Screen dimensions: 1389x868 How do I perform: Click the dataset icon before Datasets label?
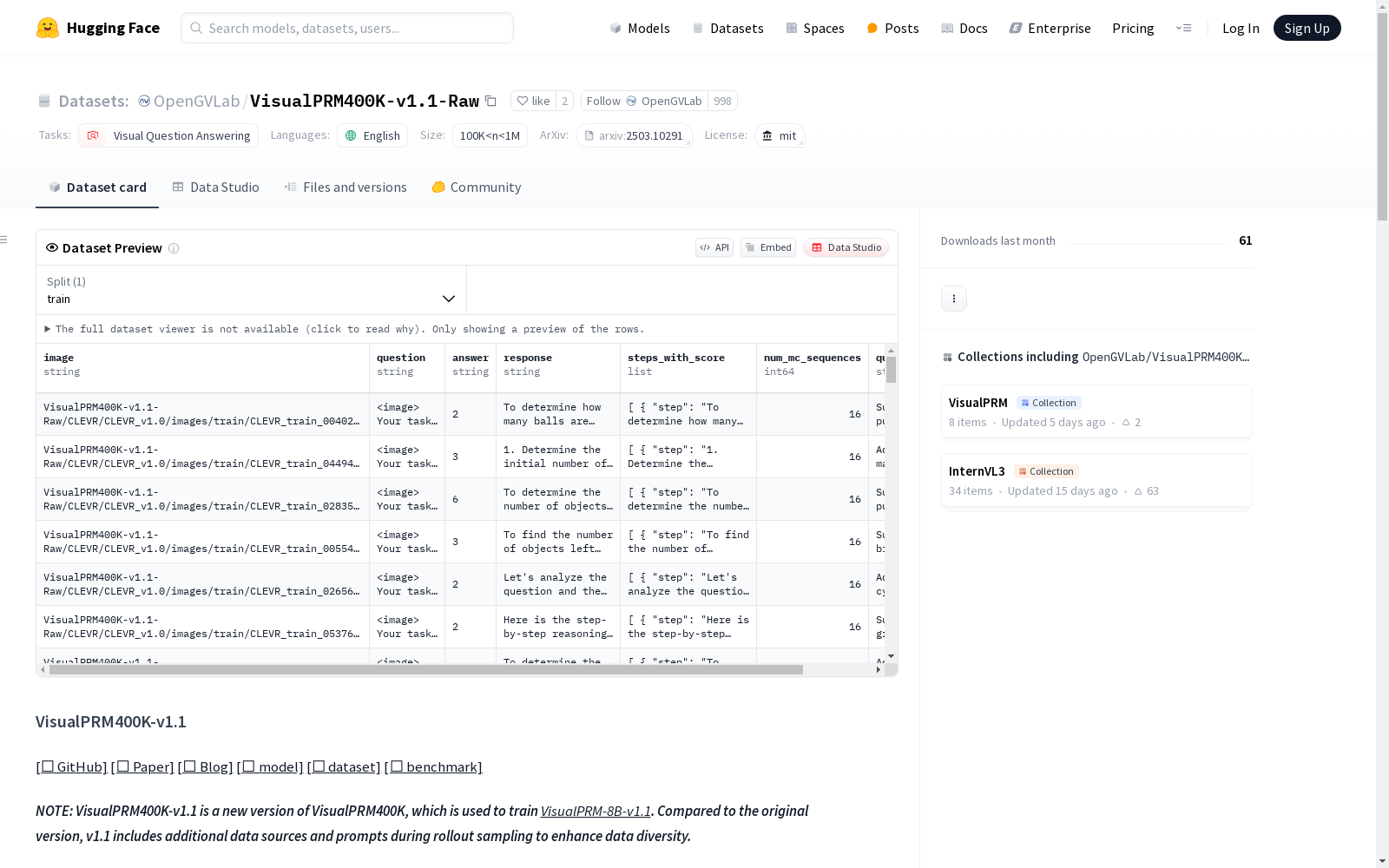pyautogui.click(x=44, y=101)
